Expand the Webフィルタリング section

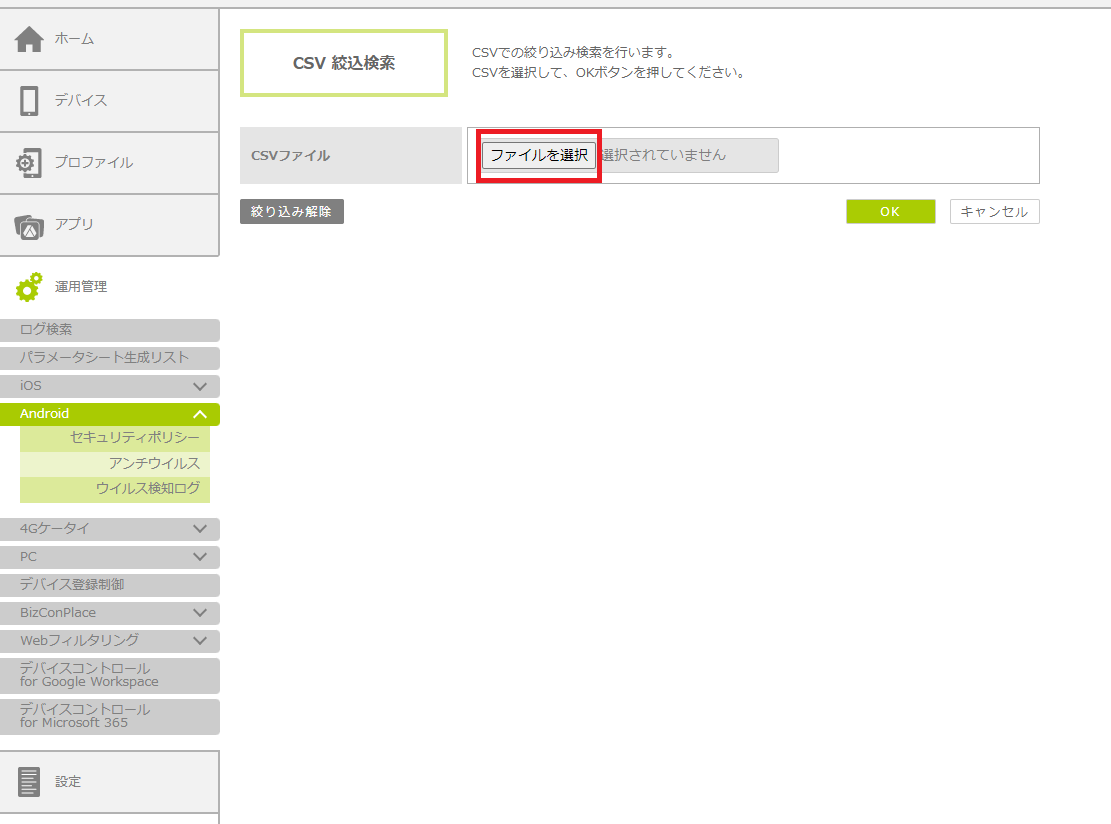200,641
